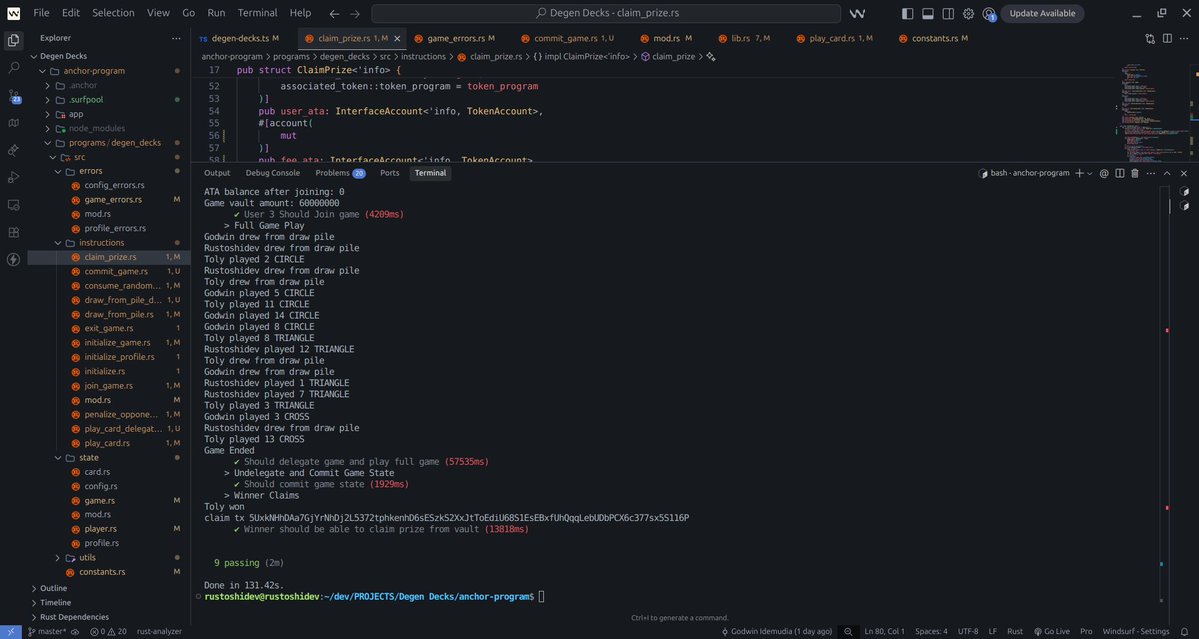Maximize the panel size with chevron up
Screen dimensions: 1199x639
click(1167, 174)
